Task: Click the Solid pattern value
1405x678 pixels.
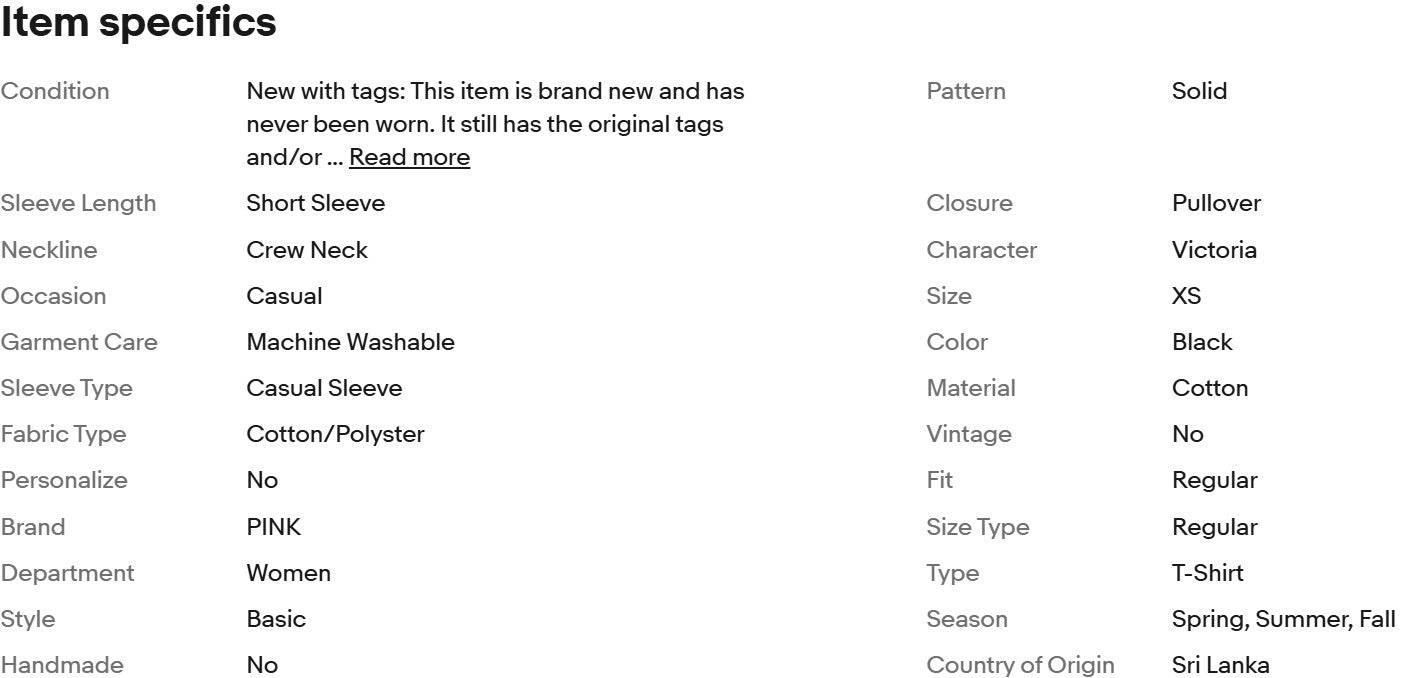Action: [x=1199, y=91]
